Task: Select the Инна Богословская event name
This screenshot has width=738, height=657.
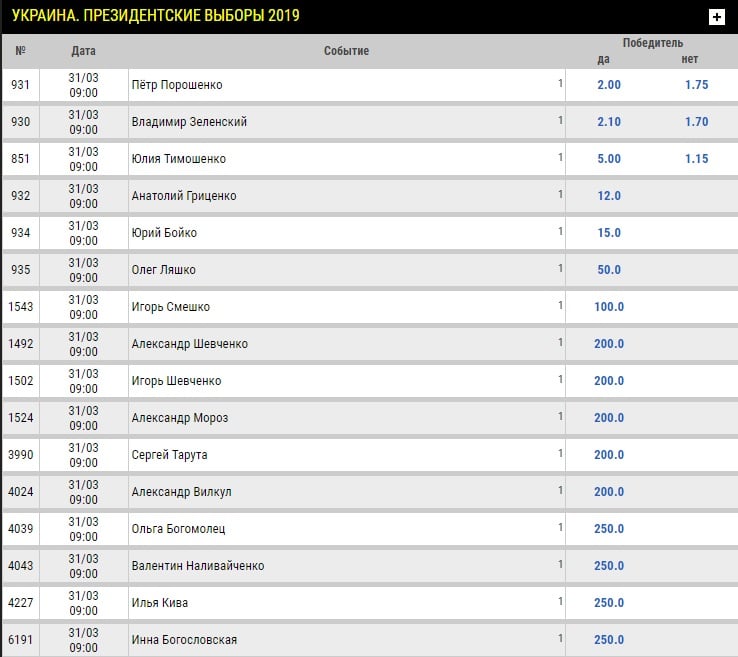Action: click(184, 640)
